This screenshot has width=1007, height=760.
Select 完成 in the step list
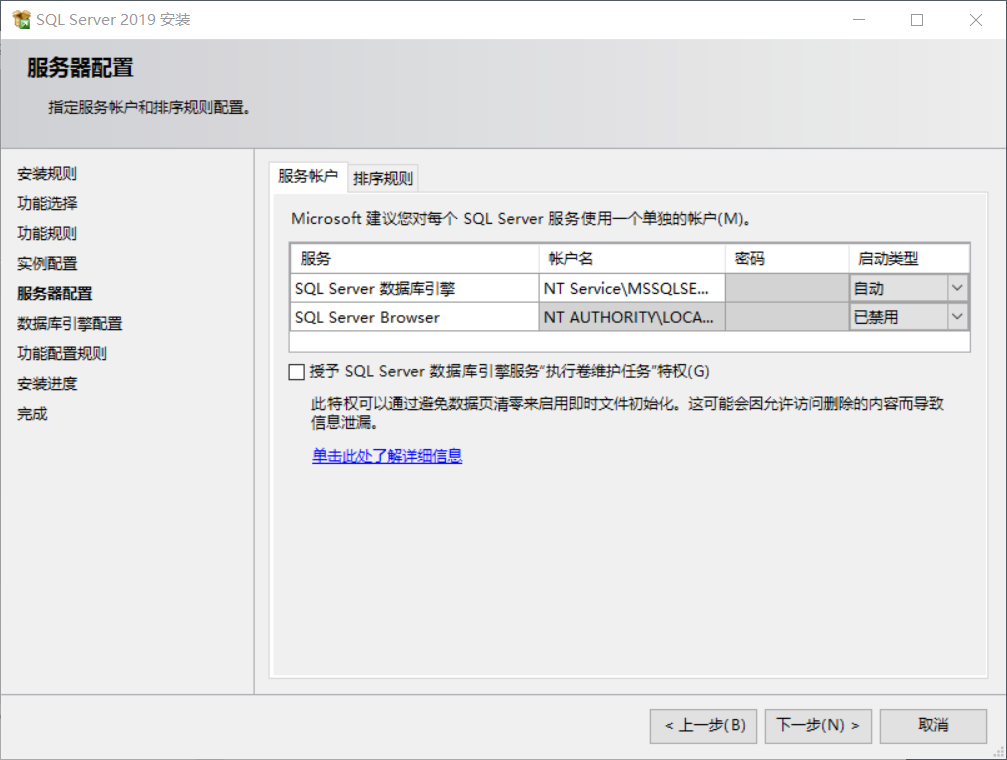32,414
